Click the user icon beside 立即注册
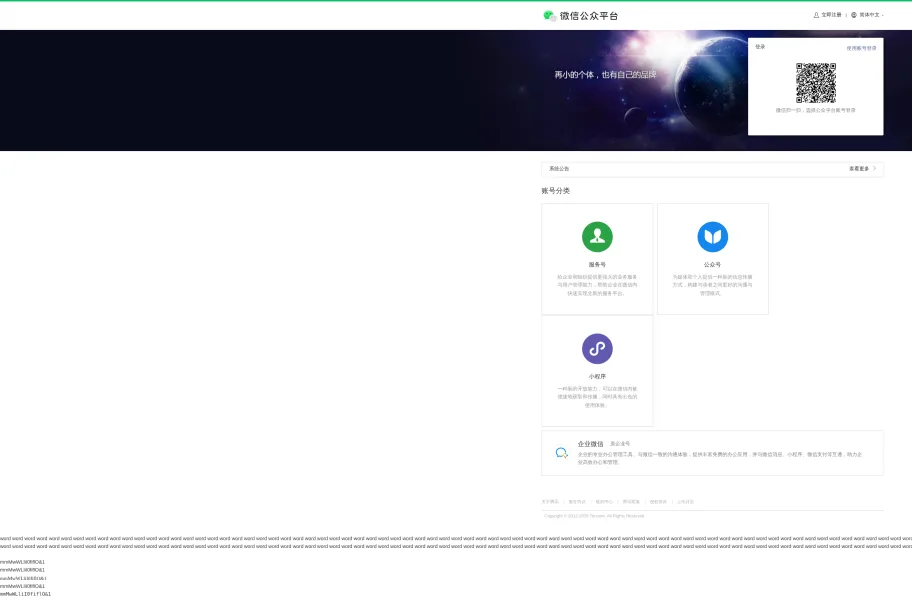 [816, 15]
